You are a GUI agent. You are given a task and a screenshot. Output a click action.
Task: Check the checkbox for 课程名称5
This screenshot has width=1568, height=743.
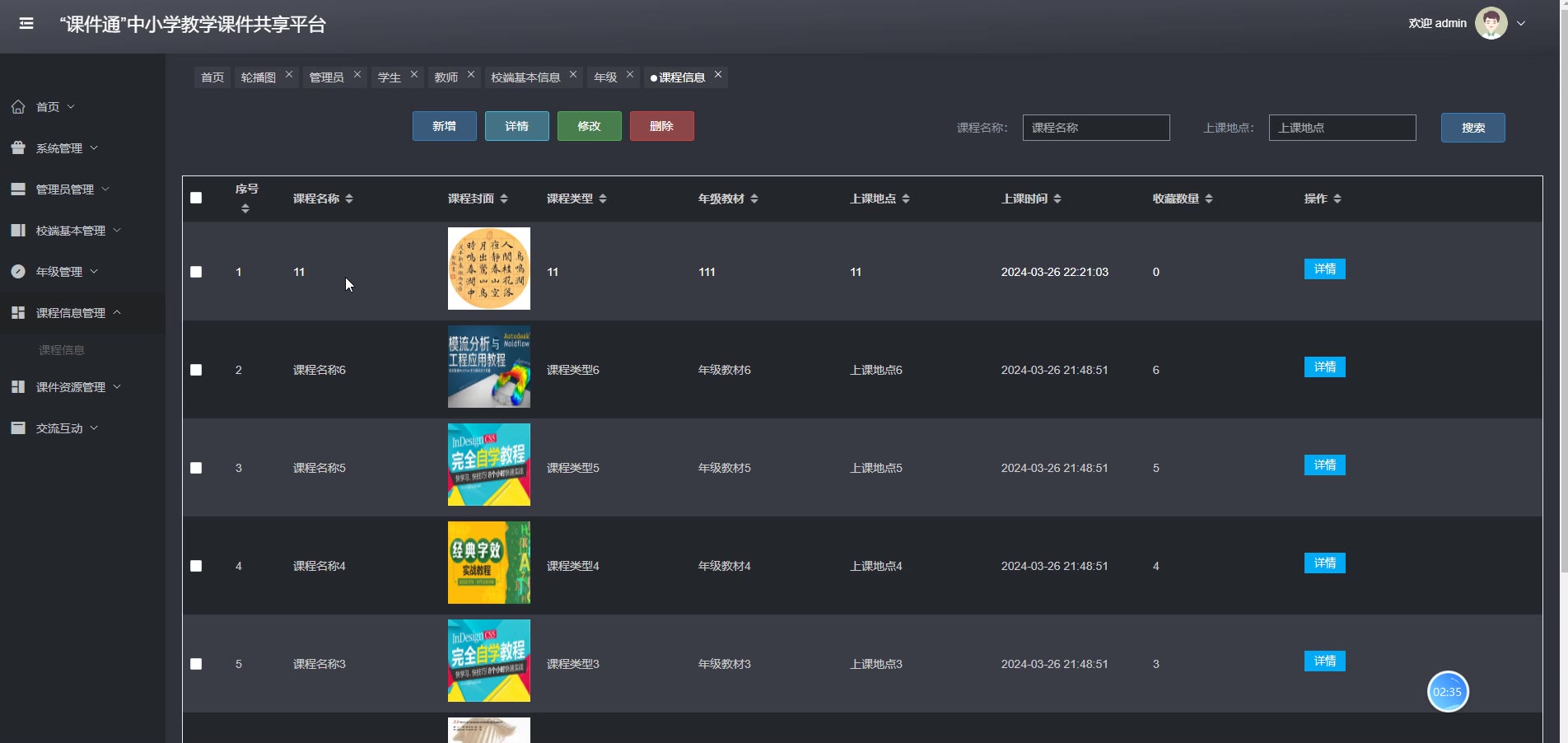[x=196, y=468]
